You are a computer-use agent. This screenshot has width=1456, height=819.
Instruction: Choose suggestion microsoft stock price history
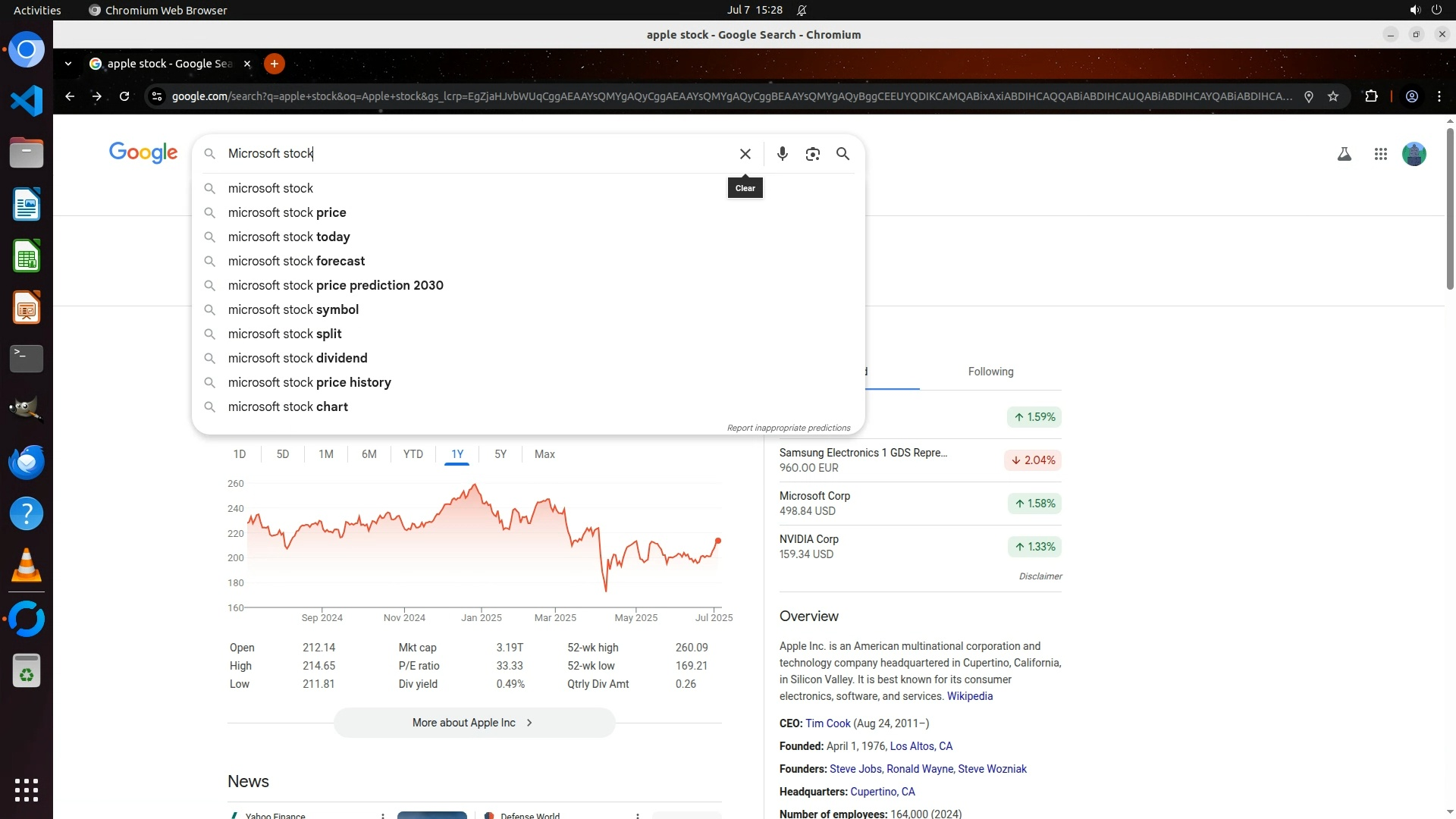coord(309,382)
